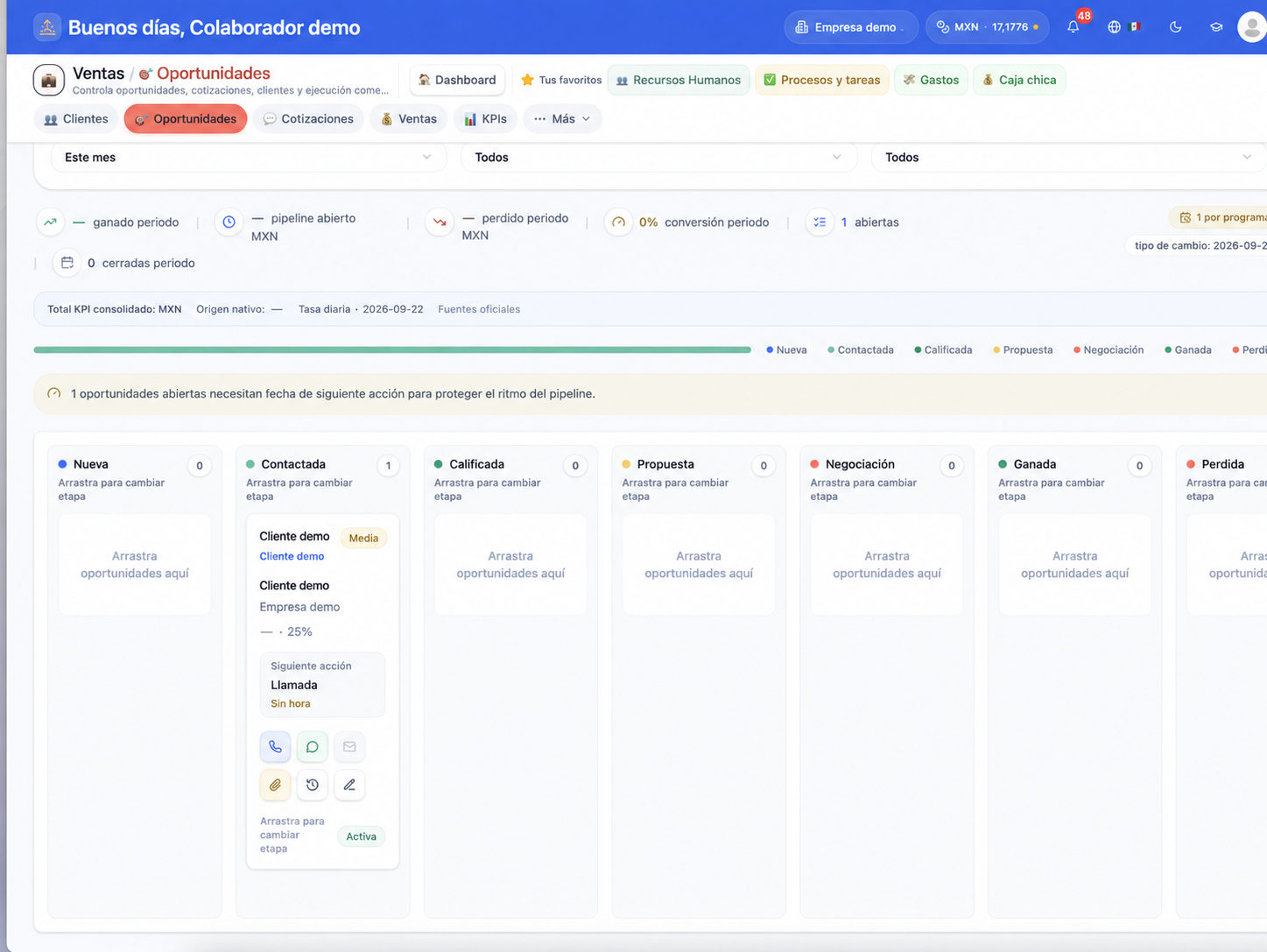Screen dimensions: 1267x952
Task: Click the Siguiente acción Llamada box
Action: 322,685
